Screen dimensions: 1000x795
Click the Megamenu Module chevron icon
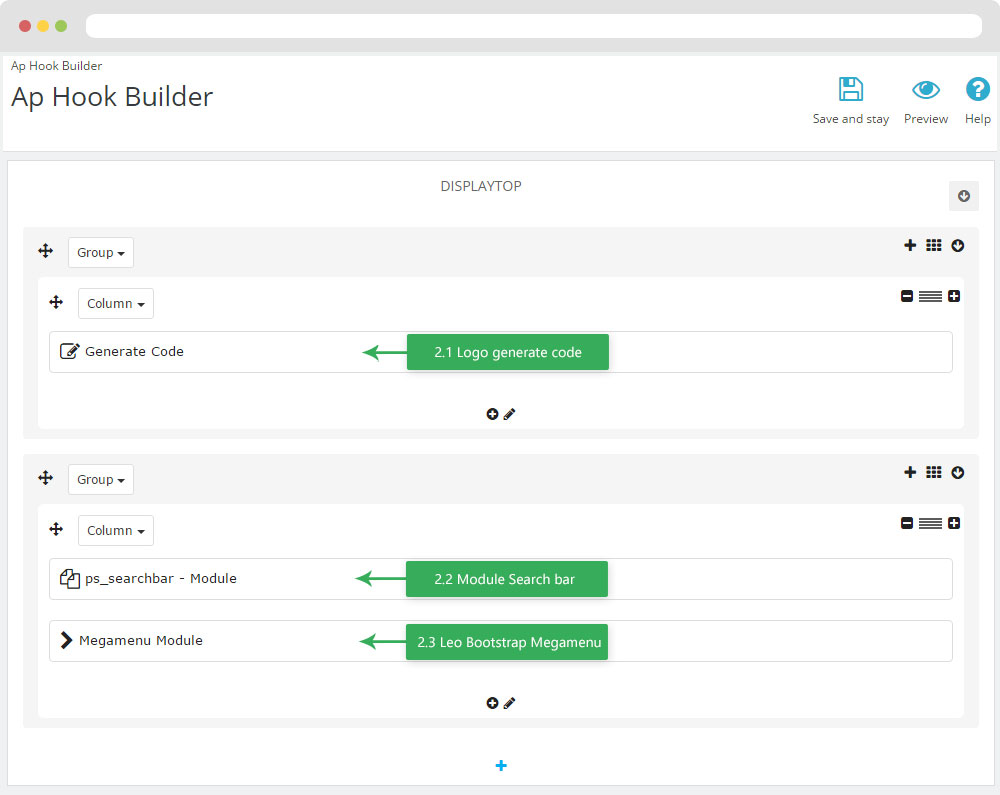[x=66, y=640]
